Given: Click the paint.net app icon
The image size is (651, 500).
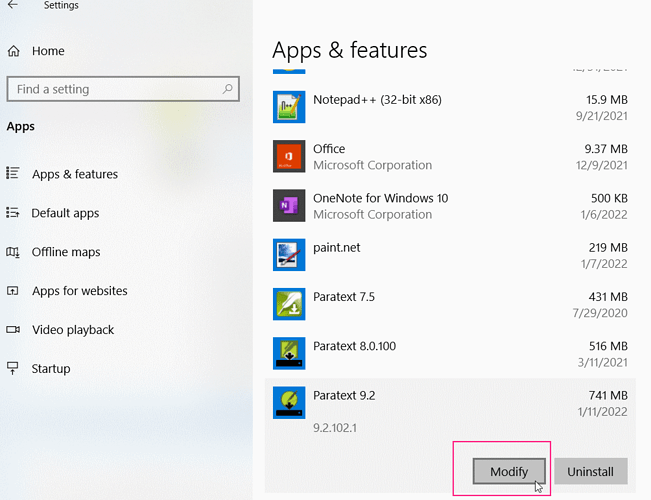Looking at the screenshot, I should 289,255.
